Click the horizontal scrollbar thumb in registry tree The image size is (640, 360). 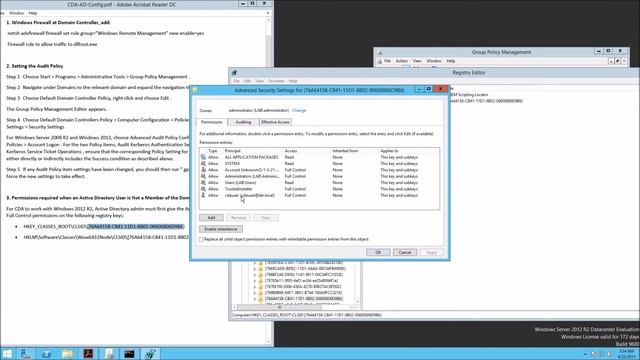pos(279,307)
